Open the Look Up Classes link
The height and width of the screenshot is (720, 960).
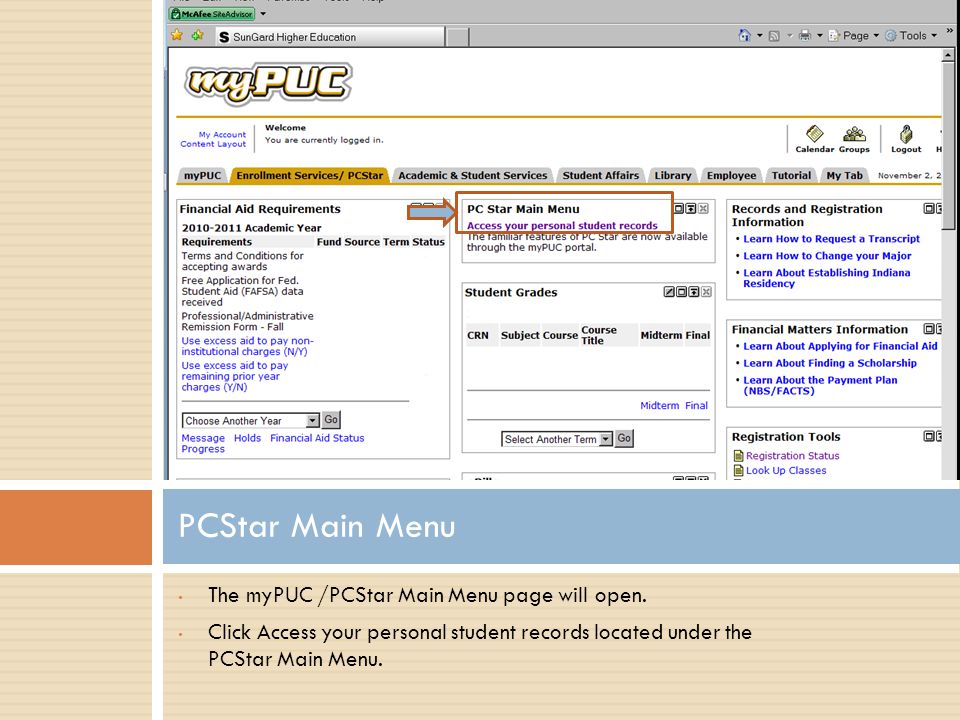coord(786,470)
